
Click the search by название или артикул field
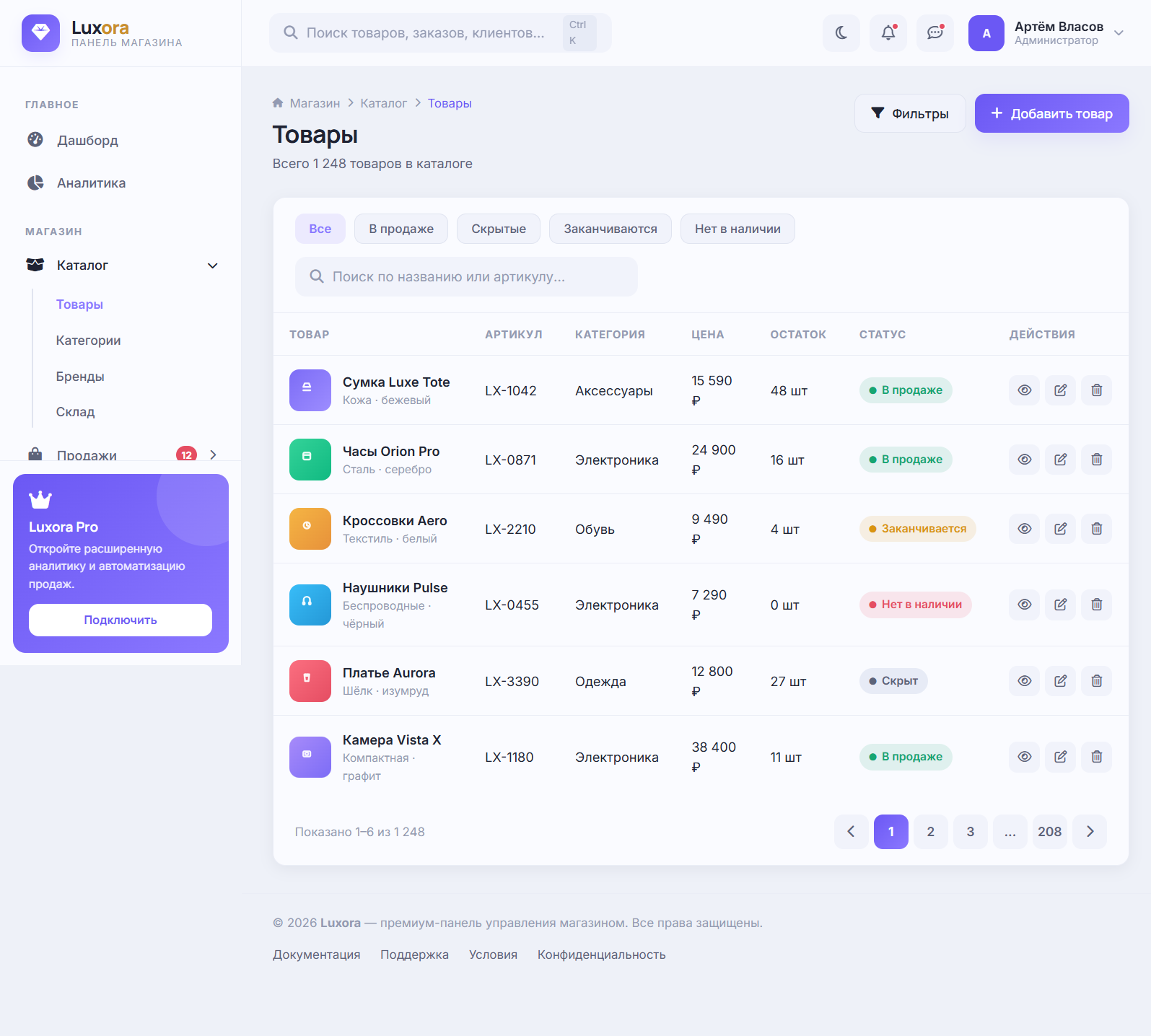pos(466,277)
